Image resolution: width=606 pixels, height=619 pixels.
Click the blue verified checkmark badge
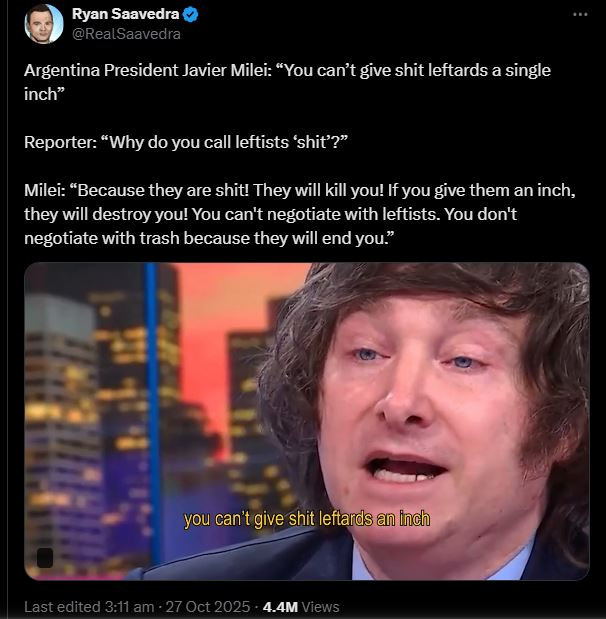[x=191, y=15]
